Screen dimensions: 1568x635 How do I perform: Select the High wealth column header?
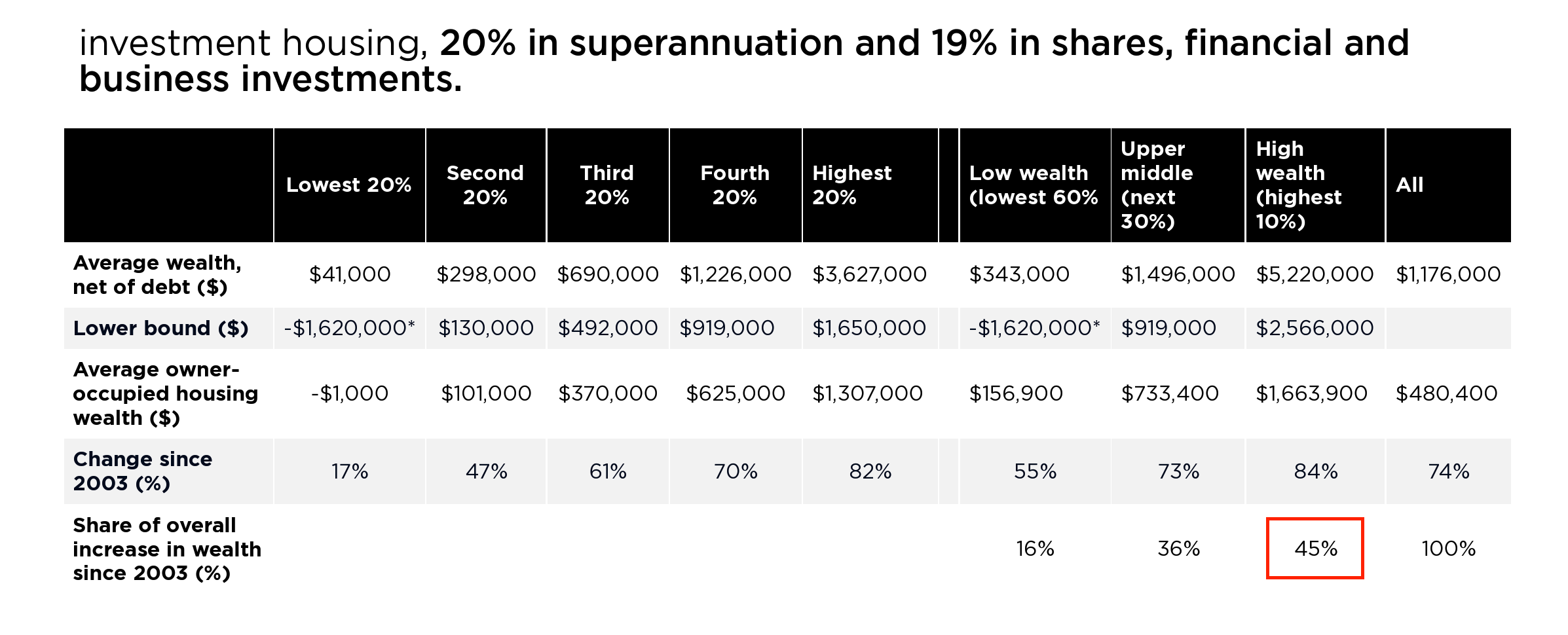point(1298,185)
